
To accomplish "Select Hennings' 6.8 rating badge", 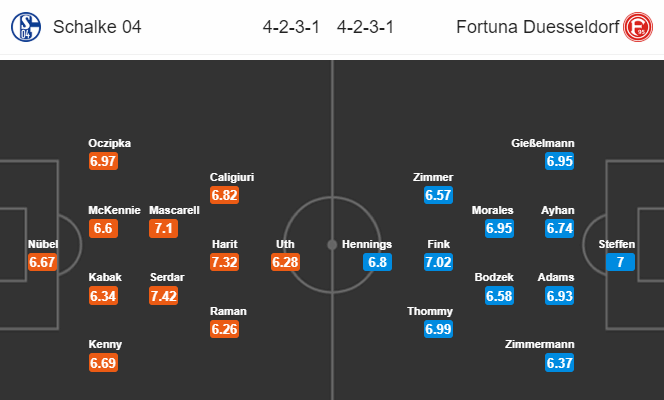I will tap(377, 262).
